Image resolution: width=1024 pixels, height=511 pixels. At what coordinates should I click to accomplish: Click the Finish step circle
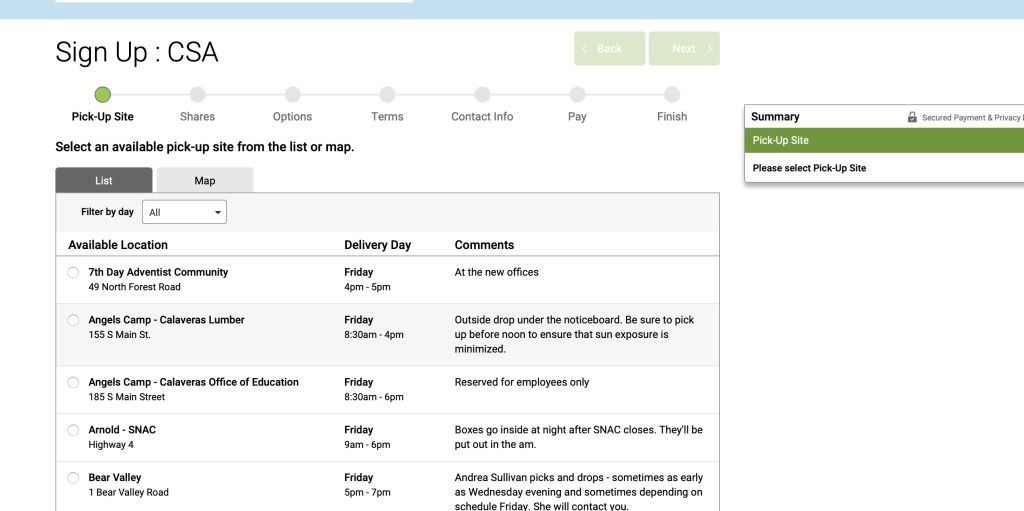(672, 95)
